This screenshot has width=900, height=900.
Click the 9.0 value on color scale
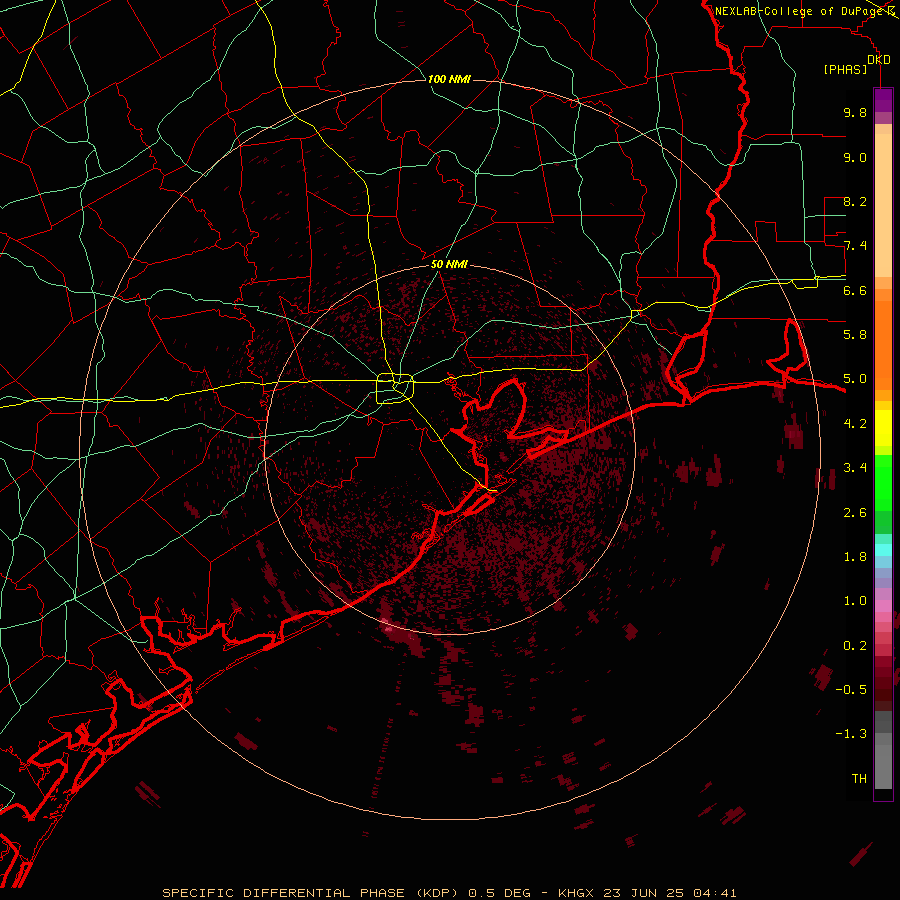(855, 157)
